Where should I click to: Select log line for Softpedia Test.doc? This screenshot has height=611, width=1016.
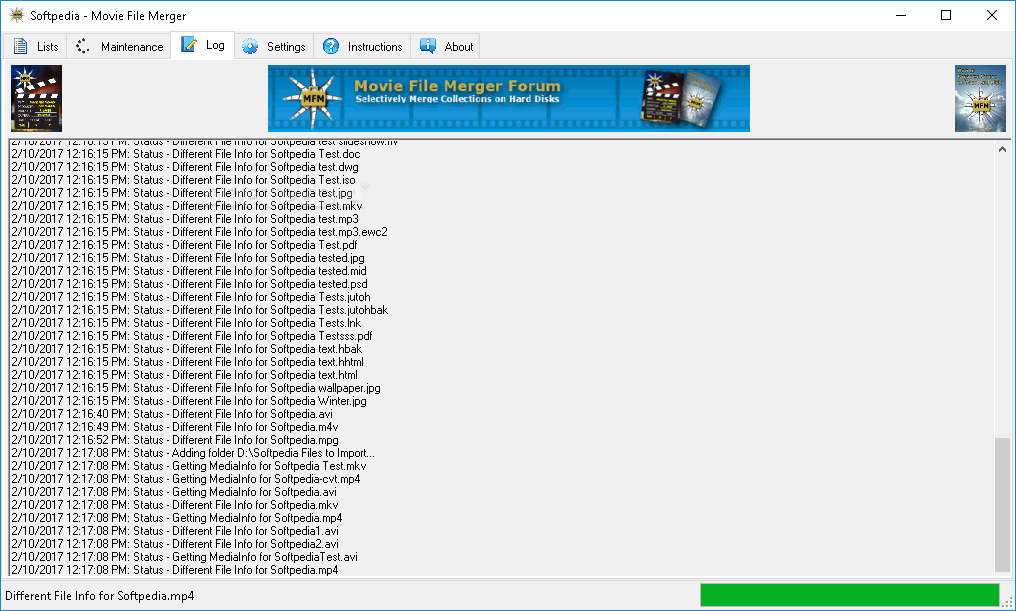(x=185, y=154)
